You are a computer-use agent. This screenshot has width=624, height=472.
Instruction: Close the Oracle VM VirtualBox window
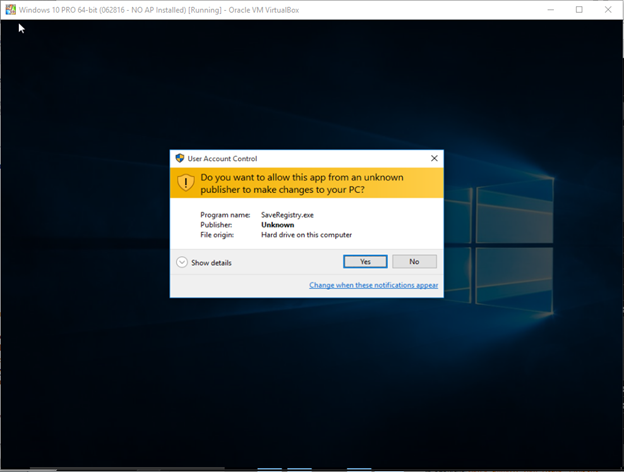point(608,9)
